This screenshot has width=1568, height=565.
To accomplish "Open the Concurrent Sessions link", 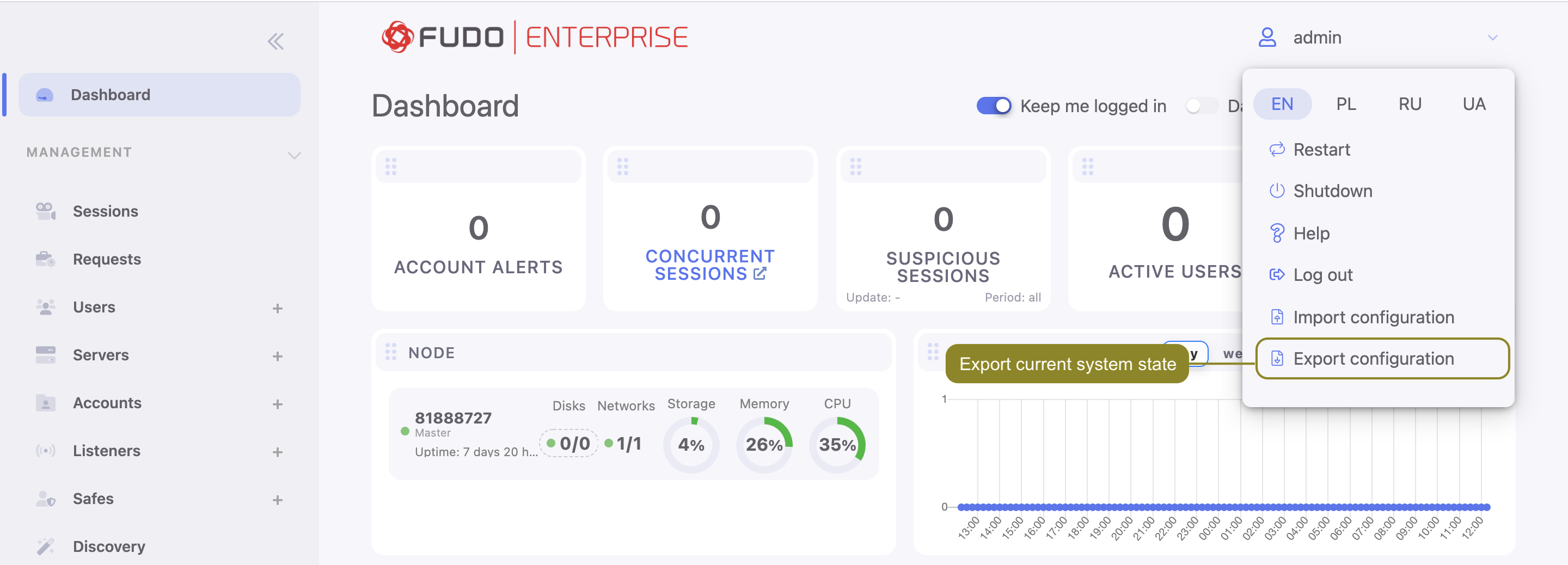I will pyautogui.click(x=710, y=265).
